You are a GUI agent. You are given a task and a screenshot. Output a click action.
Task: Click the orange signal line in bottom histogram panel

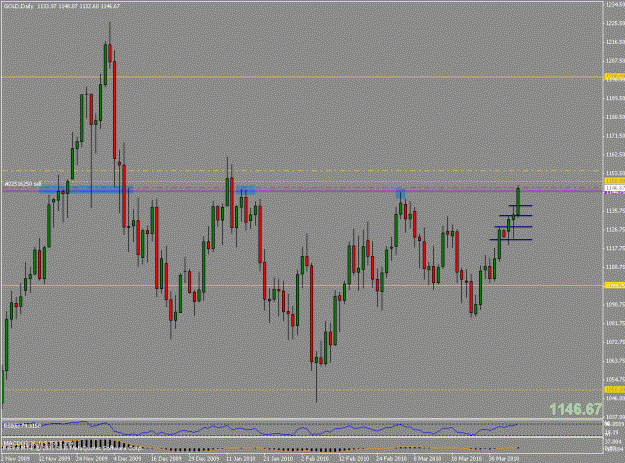coord(259,447)
